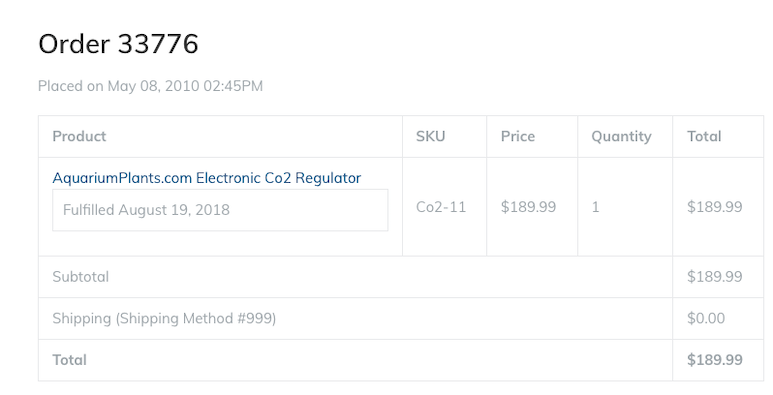The height and width of the screenshot is (395, 773).
Task: Select the bold order total $189.99
Action: tap(714, 360)
